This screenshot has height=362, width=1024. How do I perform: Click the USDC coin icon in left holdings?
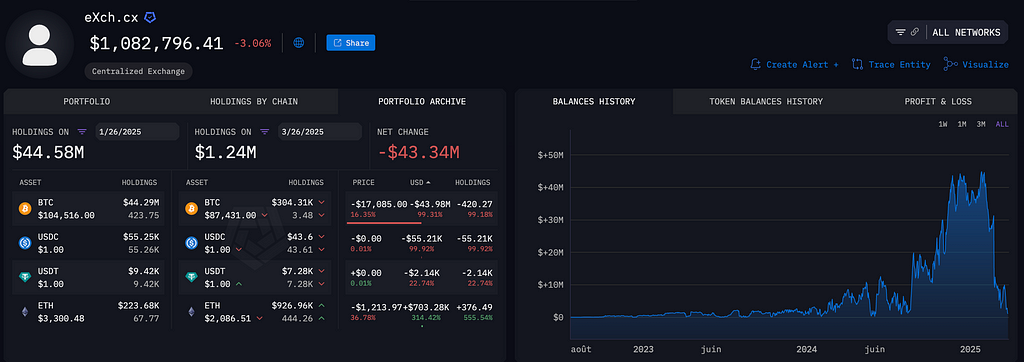25,243
